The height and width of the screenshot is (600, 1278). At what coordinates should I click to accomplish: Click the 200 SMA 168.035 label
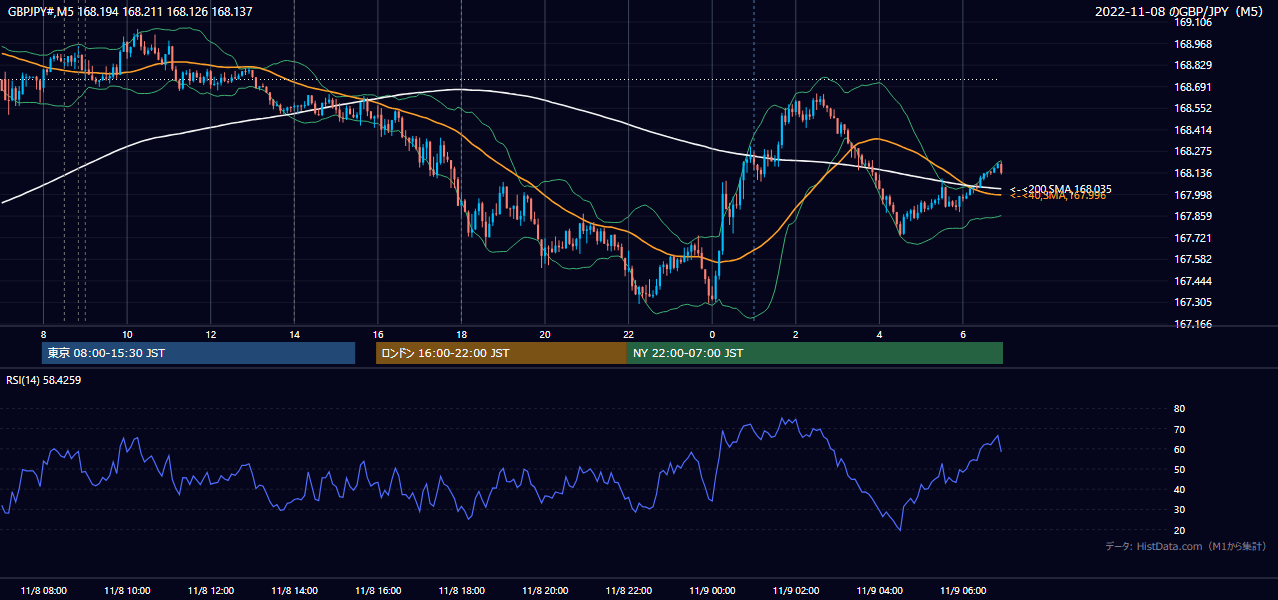coord(1061,189)
